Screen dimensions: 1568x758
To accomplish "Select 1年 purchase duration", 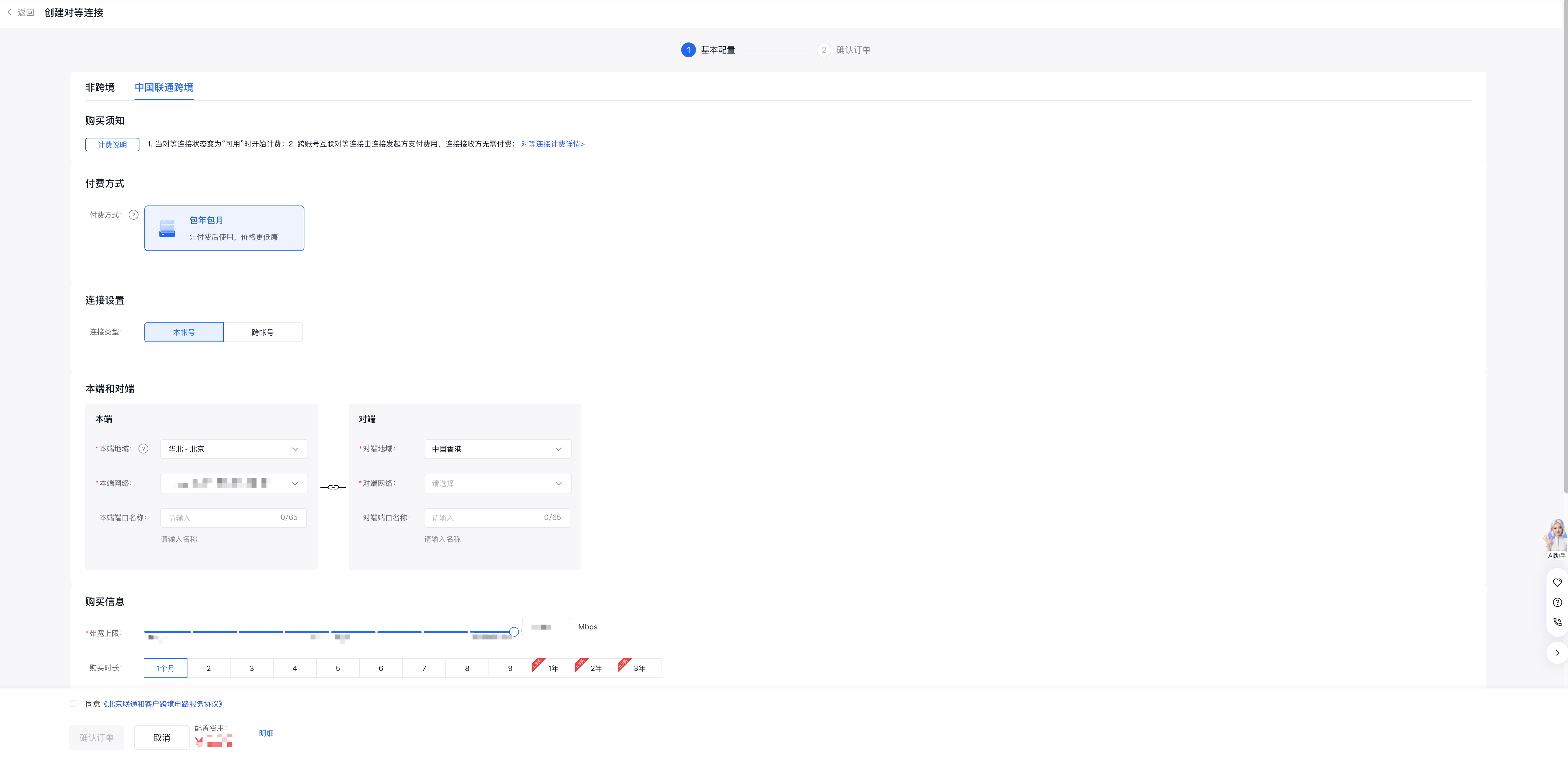I will (553, 668).
